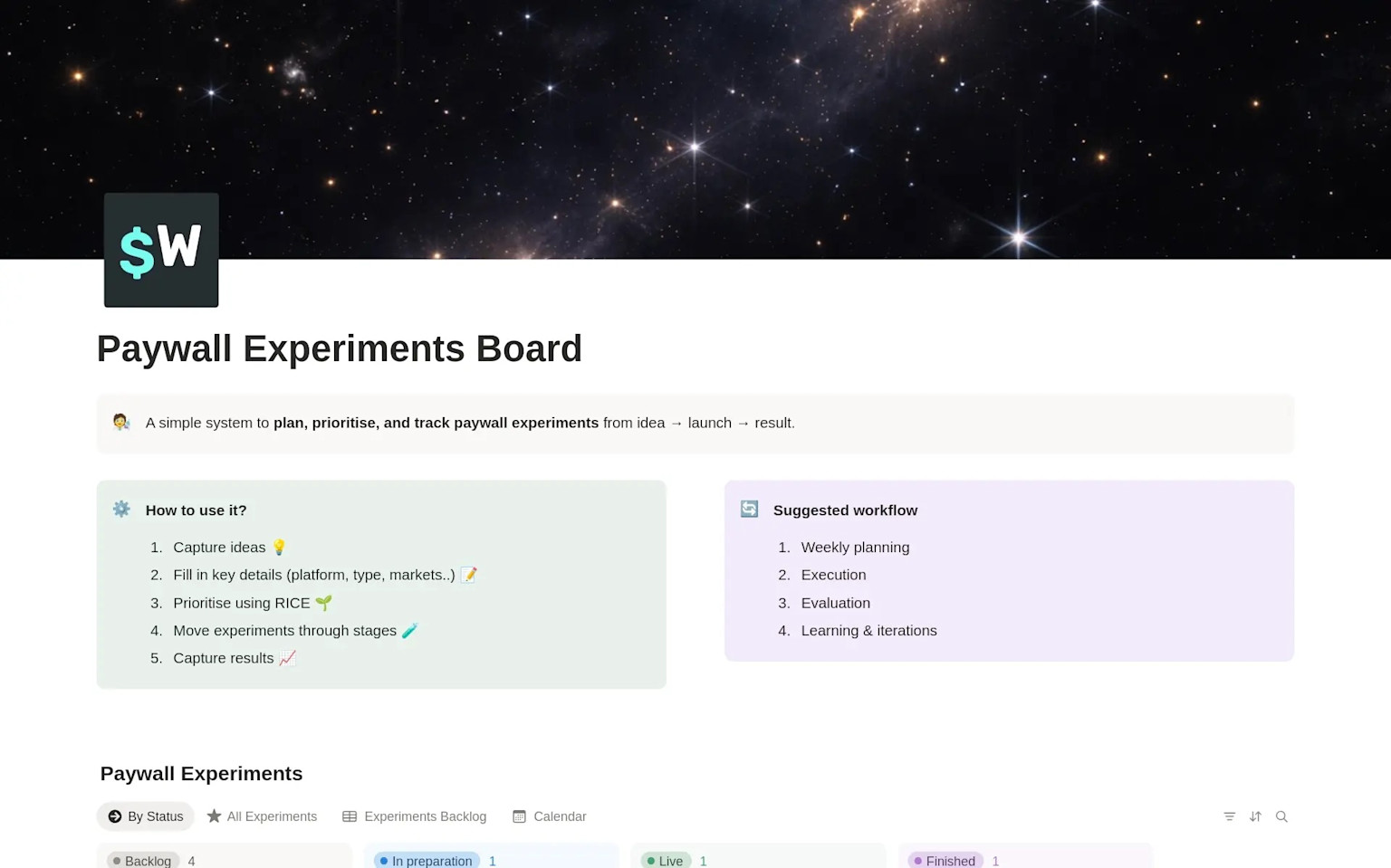Click the repeat emoji on Suggested workflow callout
Screen dimensions: 1391x868
click(x=749, y=509)
